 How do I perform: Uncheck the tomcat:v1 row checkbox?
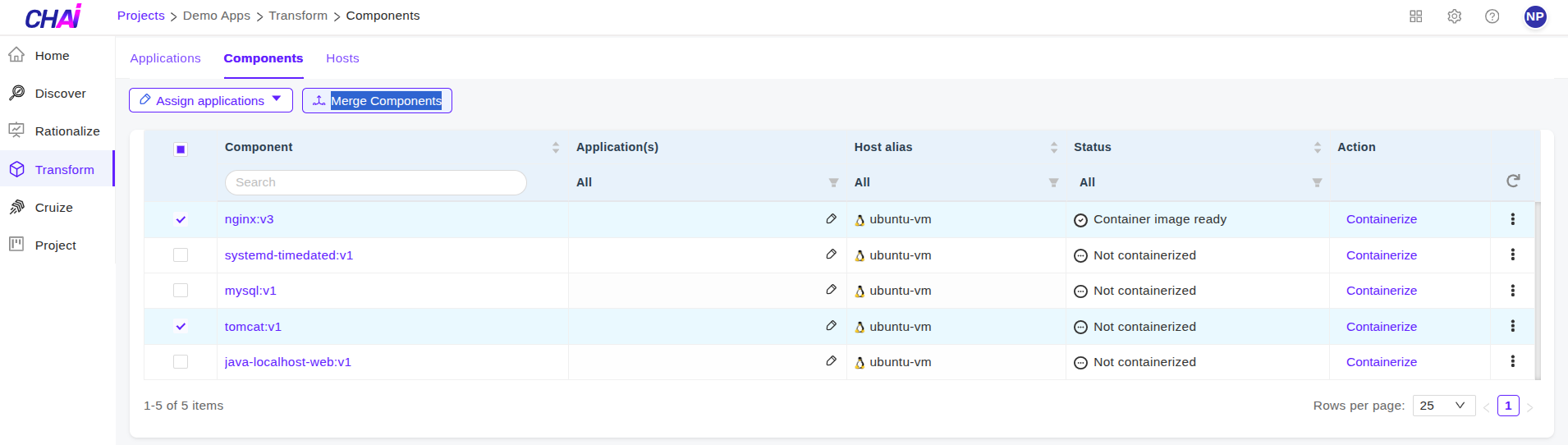(181, 326)
